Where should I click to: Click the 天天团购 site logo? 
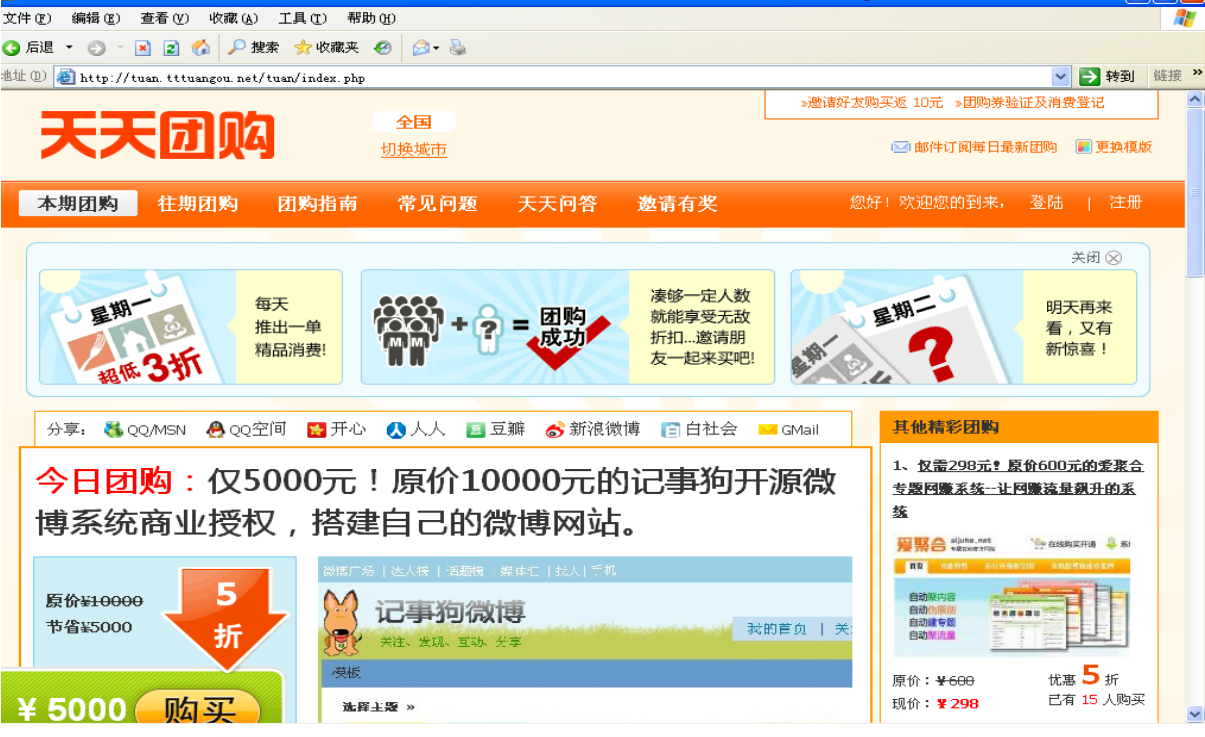(x=157, y=135)
